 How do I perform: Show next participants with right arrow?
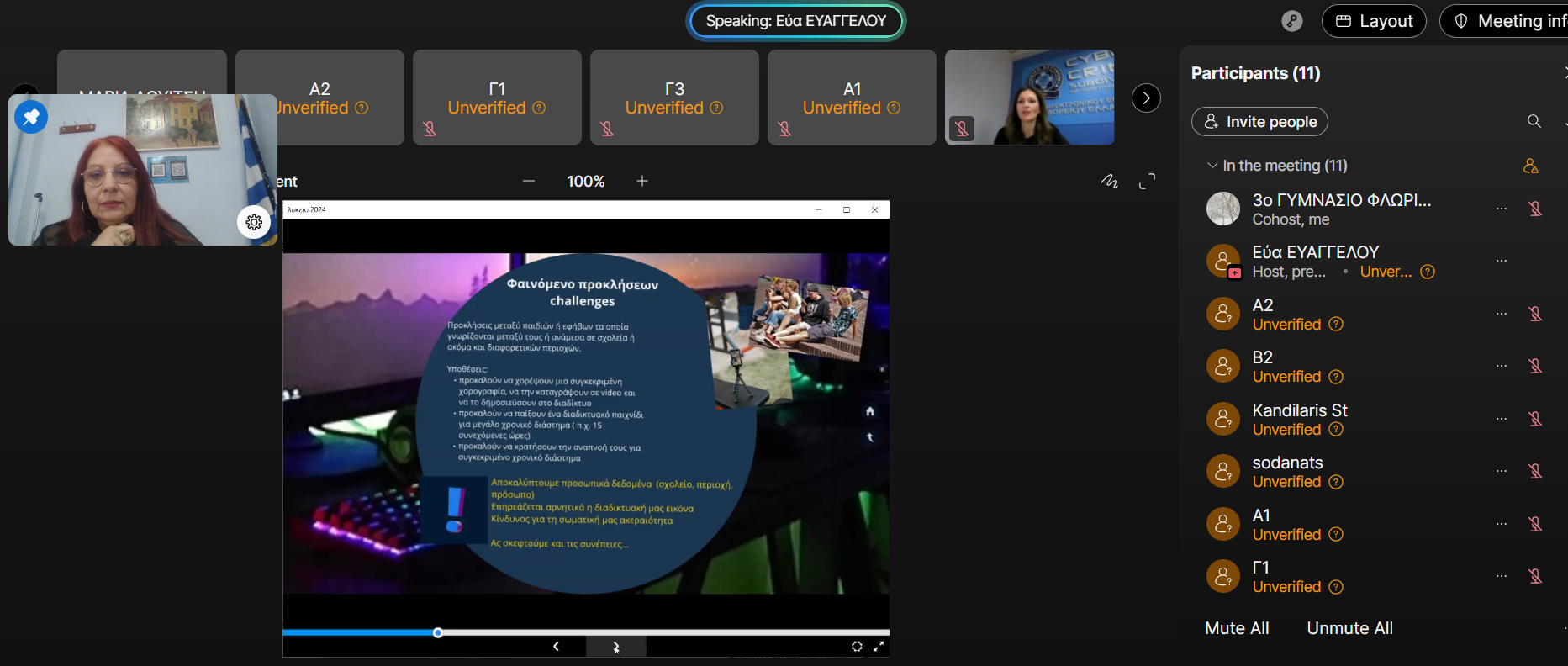point(1146,98)
